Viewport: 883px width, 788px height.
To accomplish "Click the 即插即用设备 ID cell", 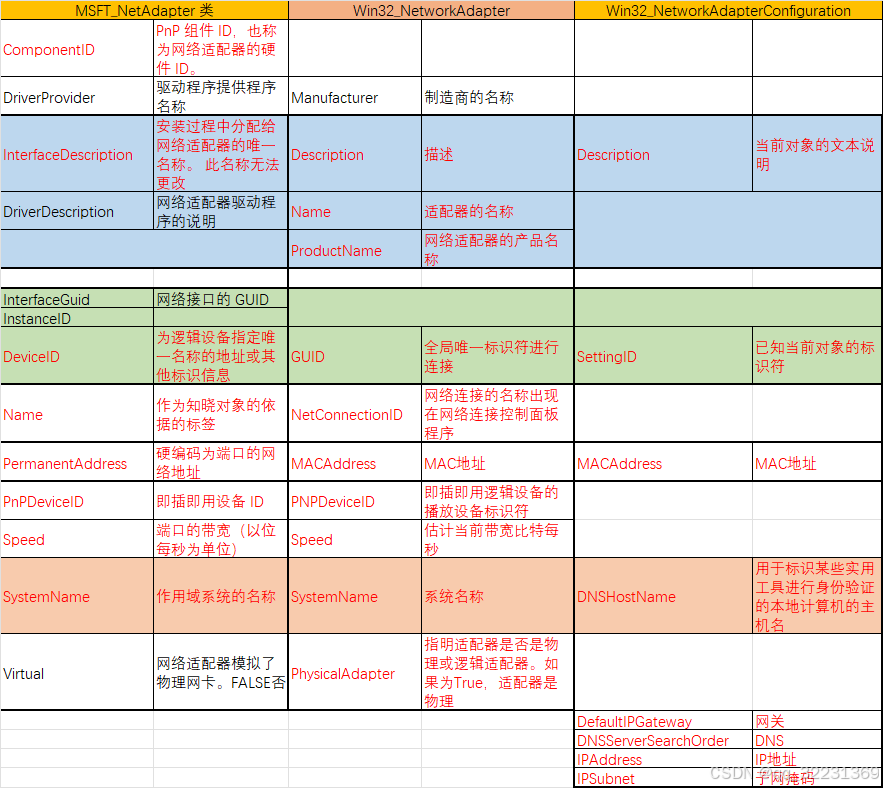I will [221, 501].
